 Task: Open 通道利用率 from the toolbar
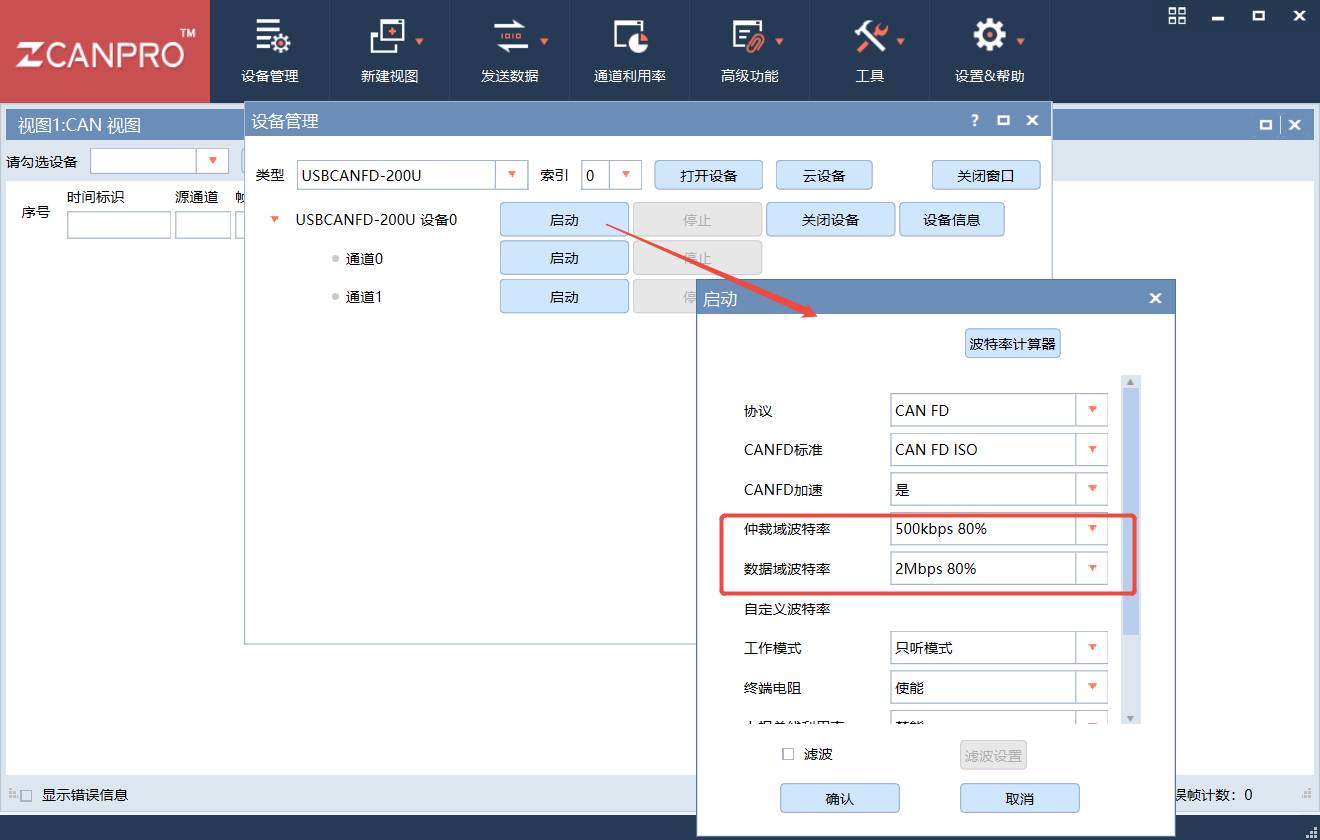[630, 51]
